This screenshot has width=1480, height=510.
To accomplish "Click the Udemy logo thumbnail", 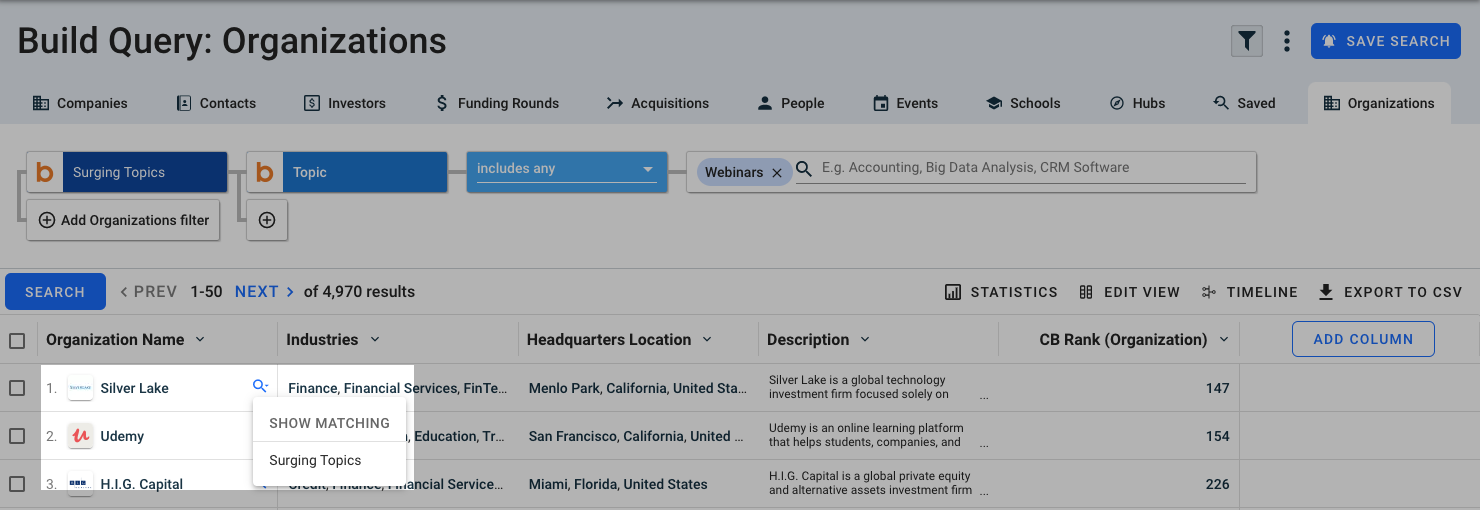I will click(x=80, y=436).
